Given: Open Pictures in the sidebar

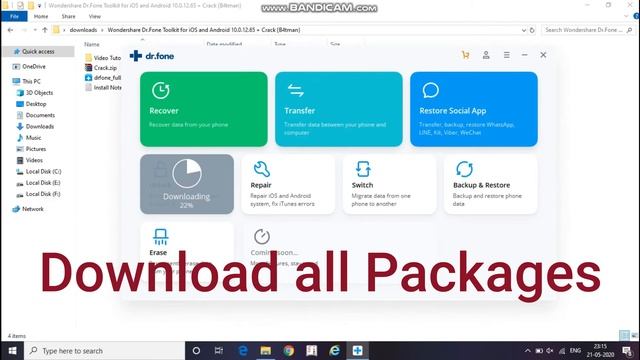Looking at the screenshot, I should click(x=36, y=149).
